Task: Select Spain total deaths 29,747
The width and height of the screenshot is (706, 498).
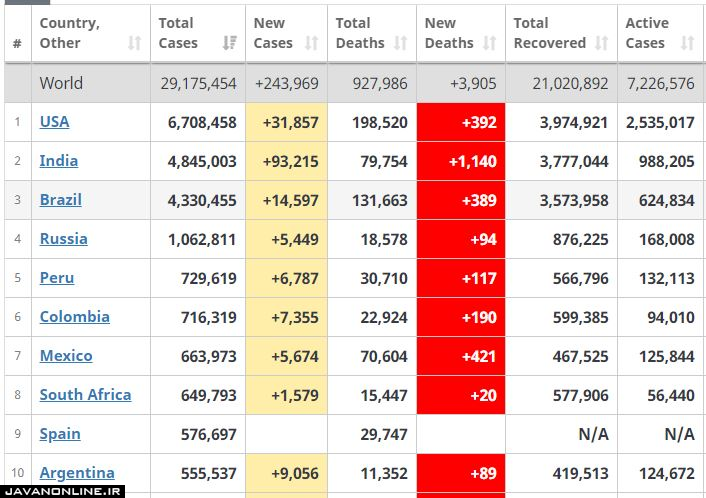Action: [x=384, y=435]
